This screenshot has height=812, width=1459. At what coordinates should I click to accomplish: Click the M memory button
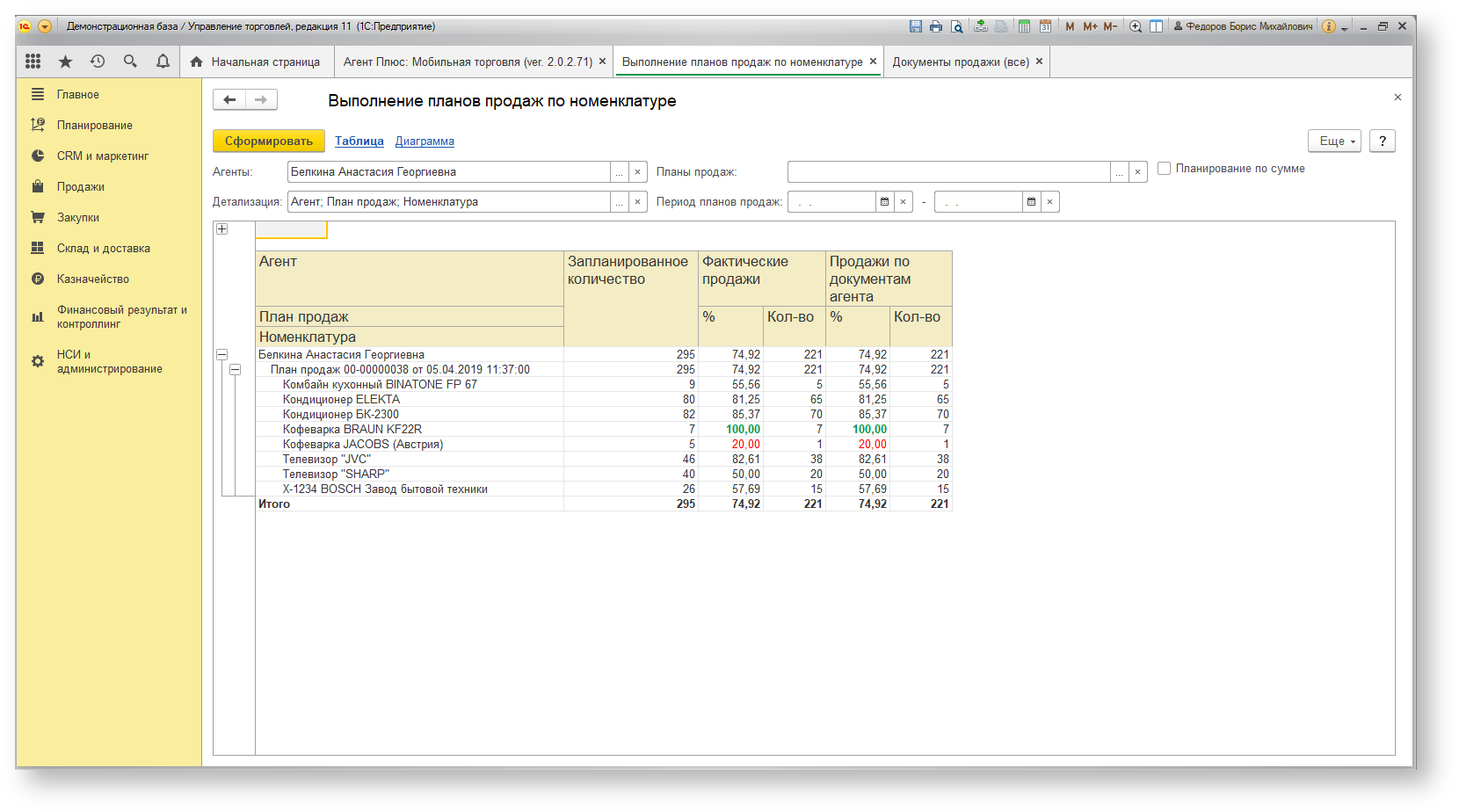pyautogui.click(x=1070, y=26)
